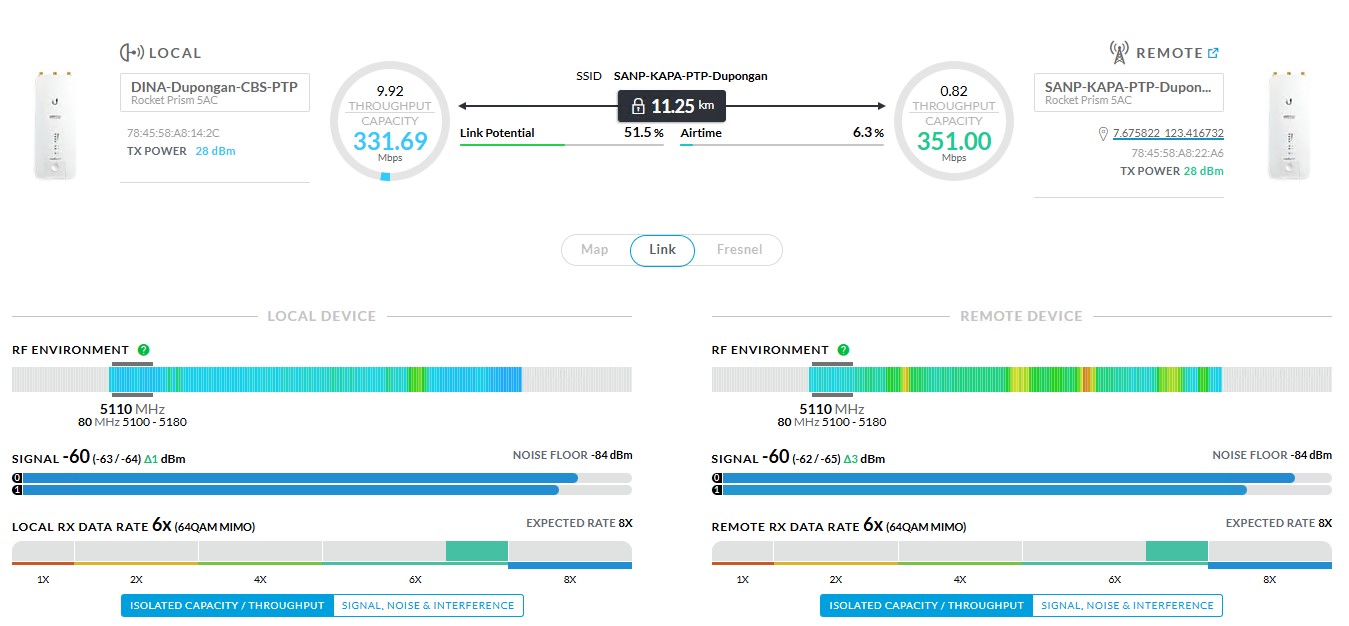Click the remote Rocket Prism device image
The image size is (1349, 626).
click(x=1289, y=125)
